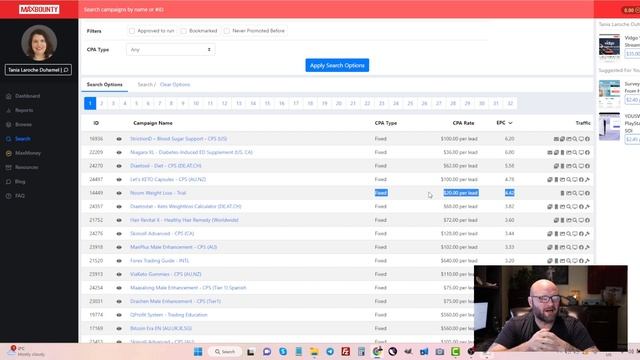The height and width of the screenshot is (360, 640).
Task: Open QProfit System Trading Education campaign
Action: (169, 315)
